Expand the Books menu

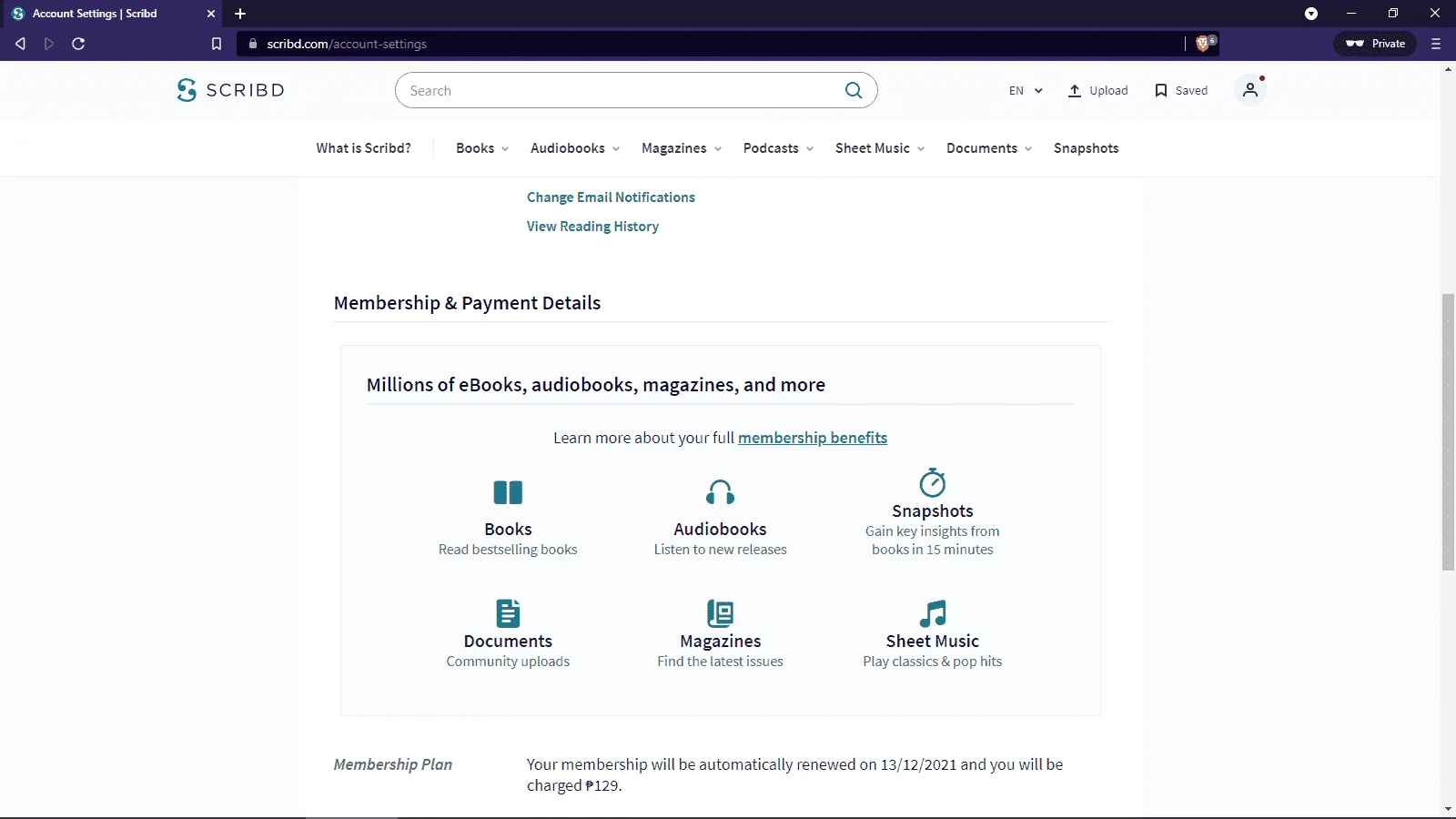[x=482, y=148]
